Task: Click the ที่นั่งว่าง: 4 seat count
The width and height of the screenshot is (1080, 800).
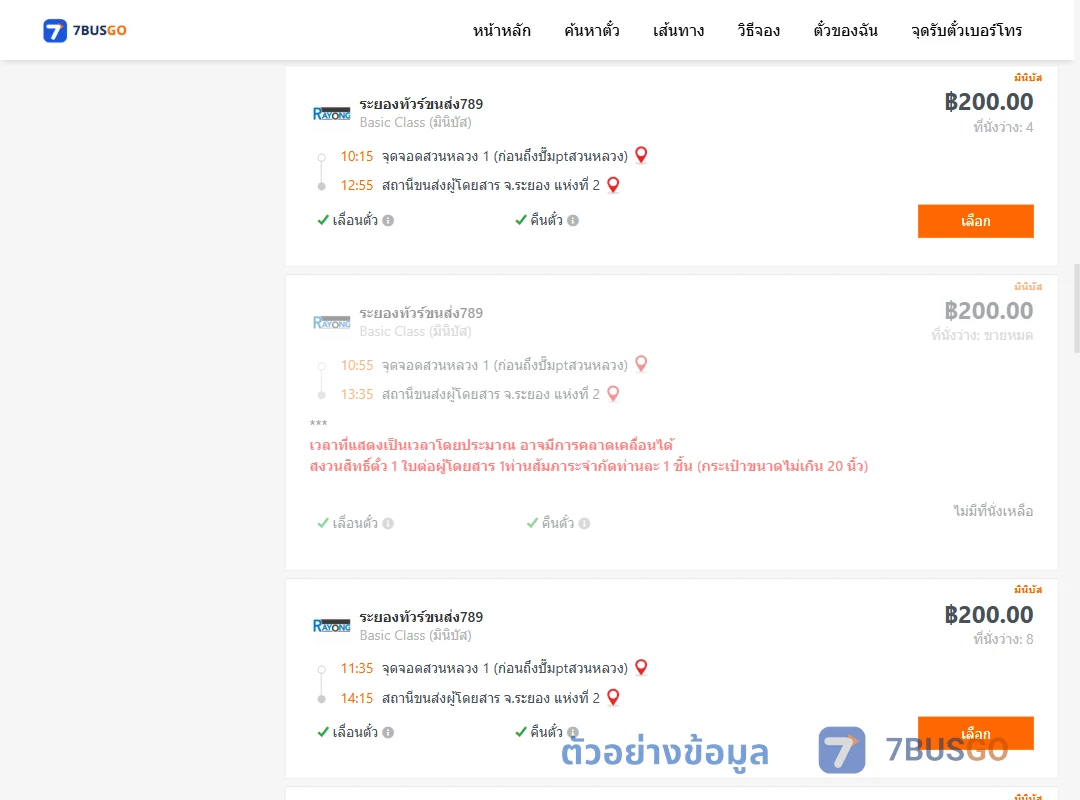Action: pyautogui.click(x=1003, y=127)
